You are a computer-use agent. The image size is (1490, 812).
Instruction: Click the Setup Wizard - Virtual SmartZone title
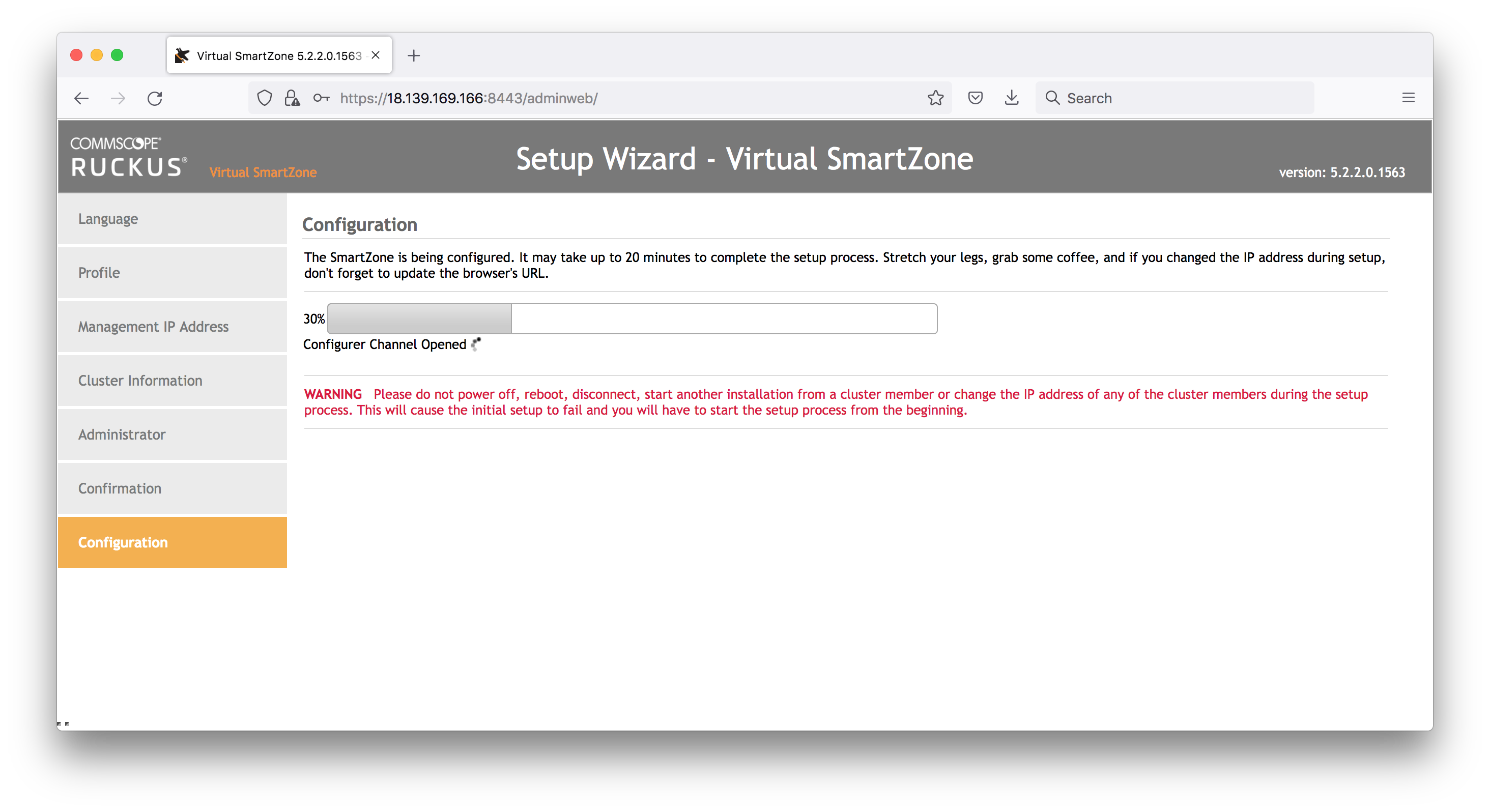pos(744,159)
